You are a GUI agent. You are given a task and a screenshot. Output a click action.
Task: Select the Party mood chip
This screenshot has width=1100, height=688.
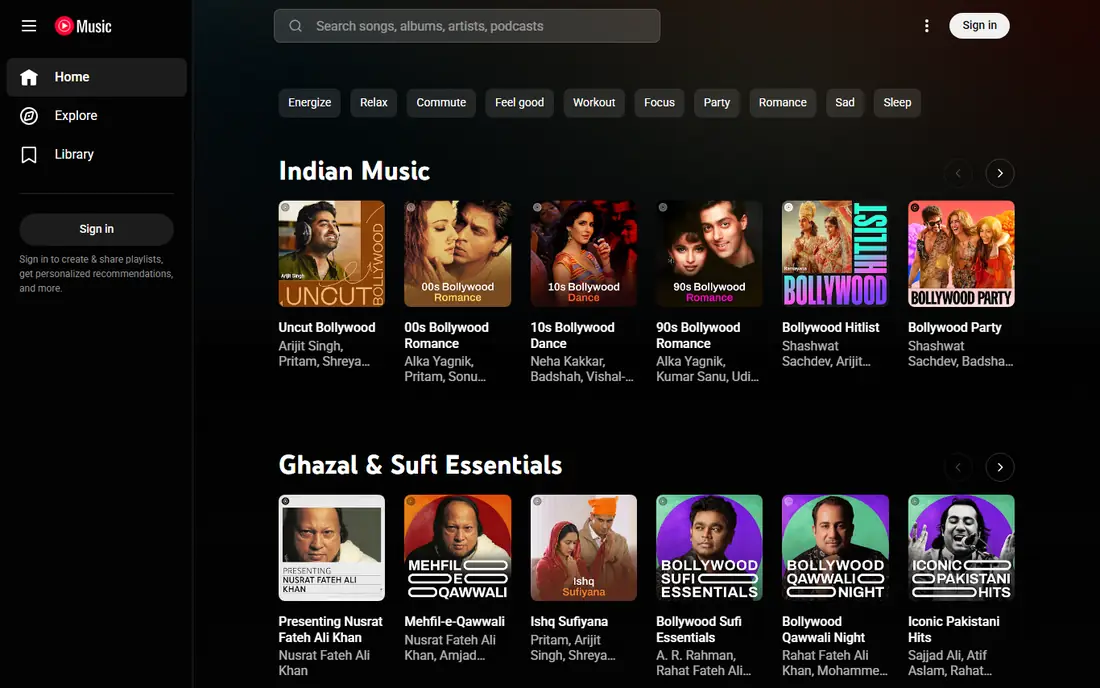pos(717,102)
